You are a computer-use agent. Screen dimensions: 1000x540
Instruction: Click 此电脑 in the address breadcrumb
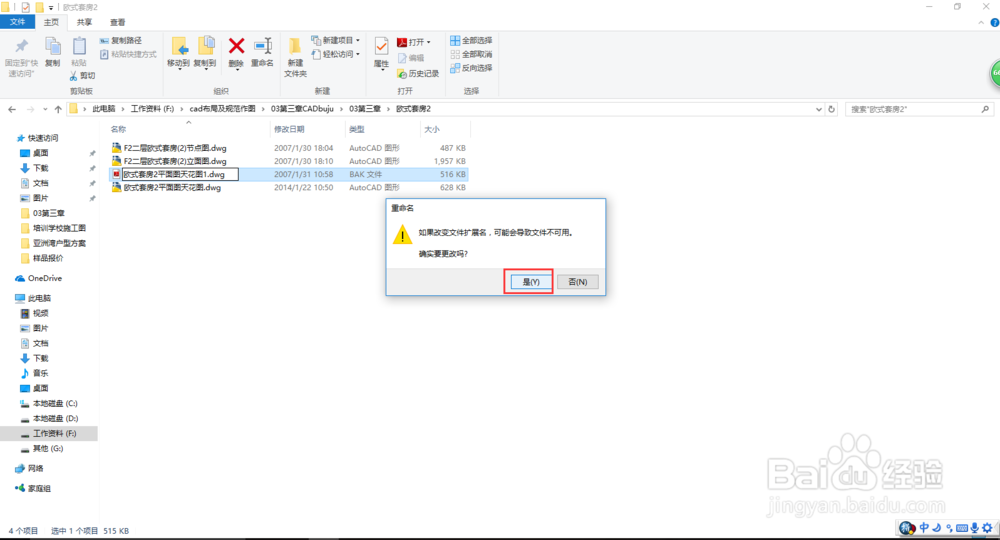[104, 109]
